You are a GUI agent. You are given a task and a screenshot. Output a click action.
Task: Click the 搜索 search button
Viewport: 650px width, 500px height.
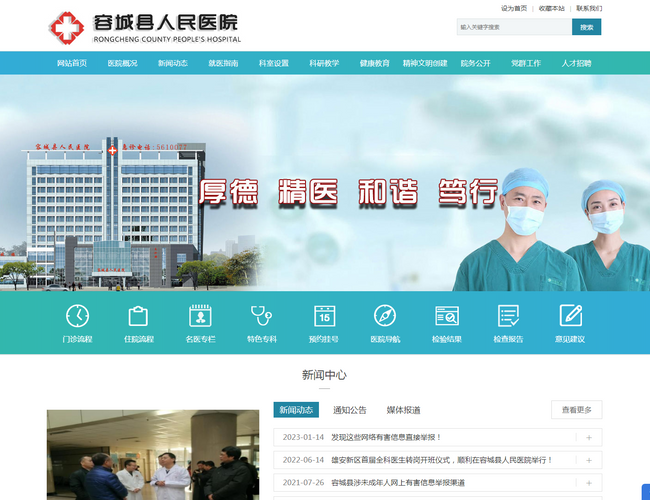(x=586, y=27)
